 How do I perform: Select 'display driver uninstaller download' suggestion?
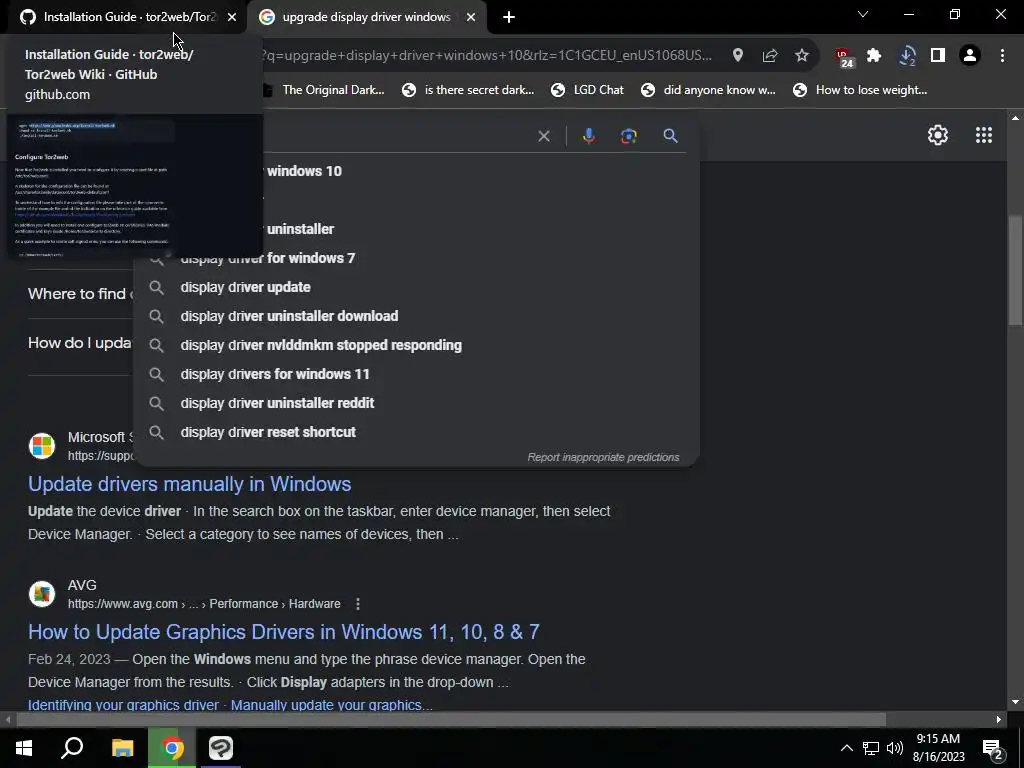pyautogui.click(x=416, y=316)
